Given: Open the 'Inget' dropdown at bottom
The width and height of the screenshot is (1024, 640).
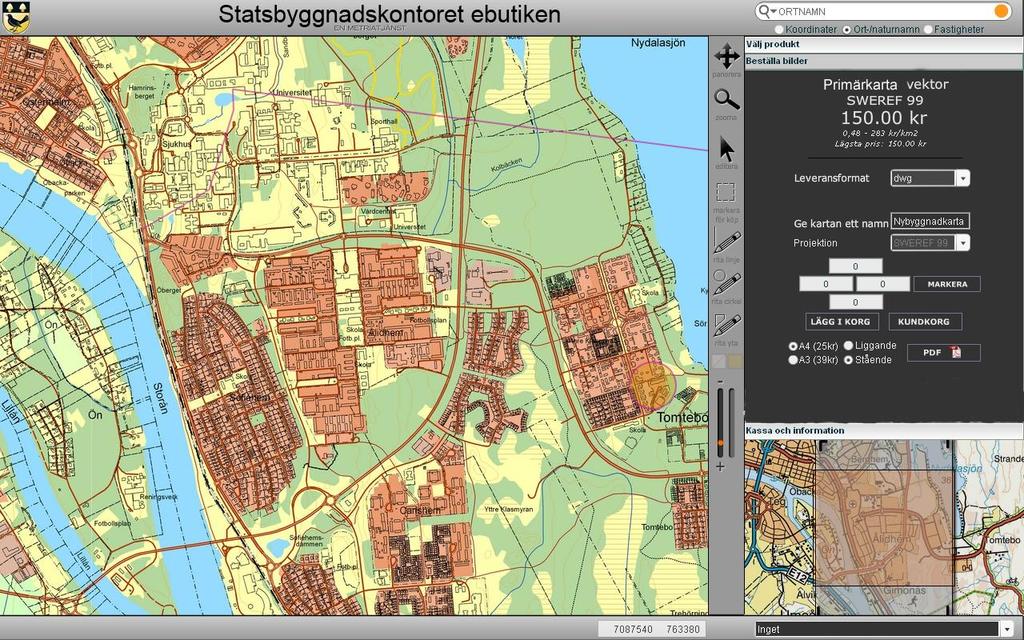Looking at the screenshot, I should click(x=884, y=630).
